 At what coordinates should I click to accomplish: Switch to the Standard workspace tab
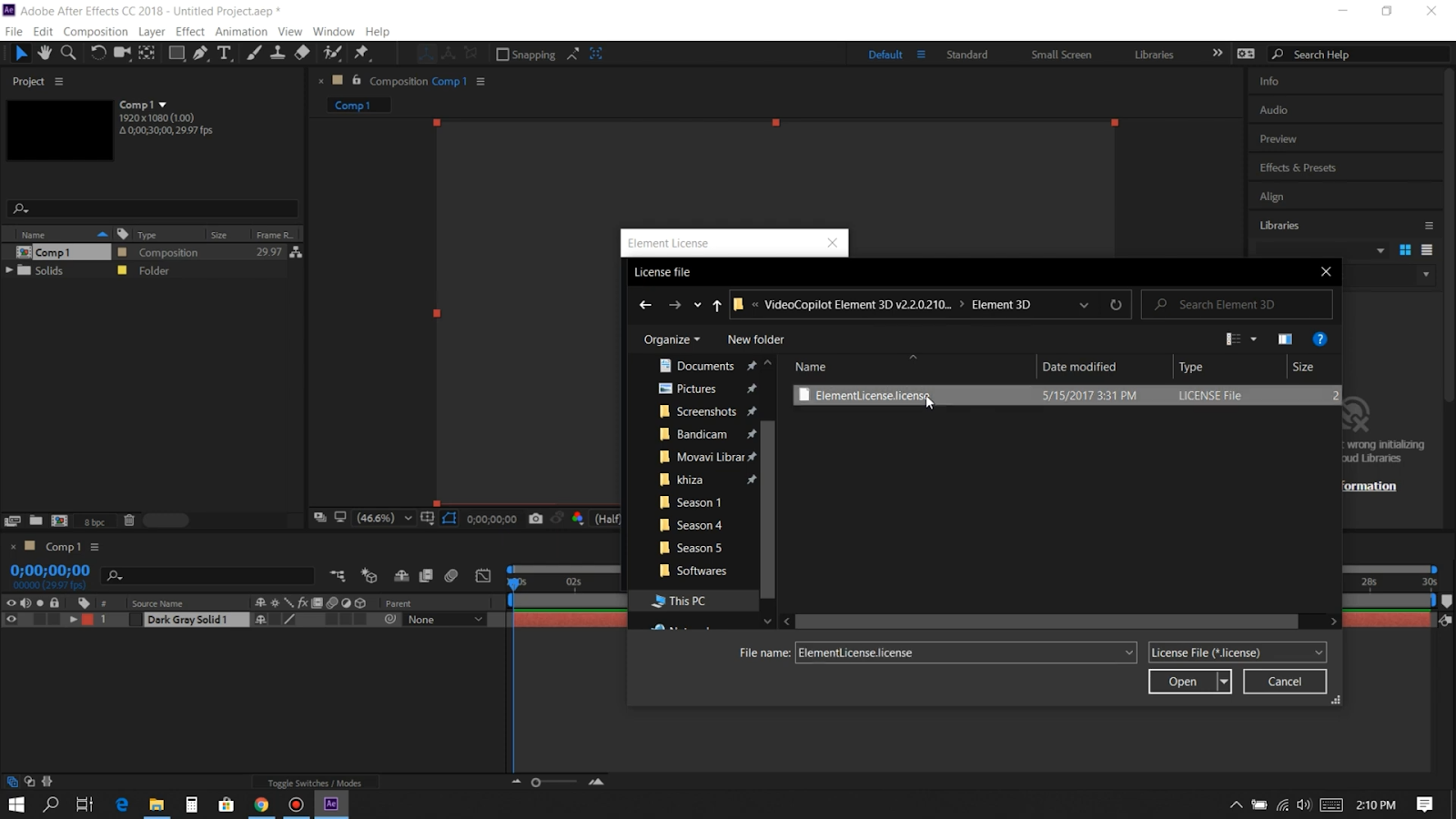tap(966, 55)
